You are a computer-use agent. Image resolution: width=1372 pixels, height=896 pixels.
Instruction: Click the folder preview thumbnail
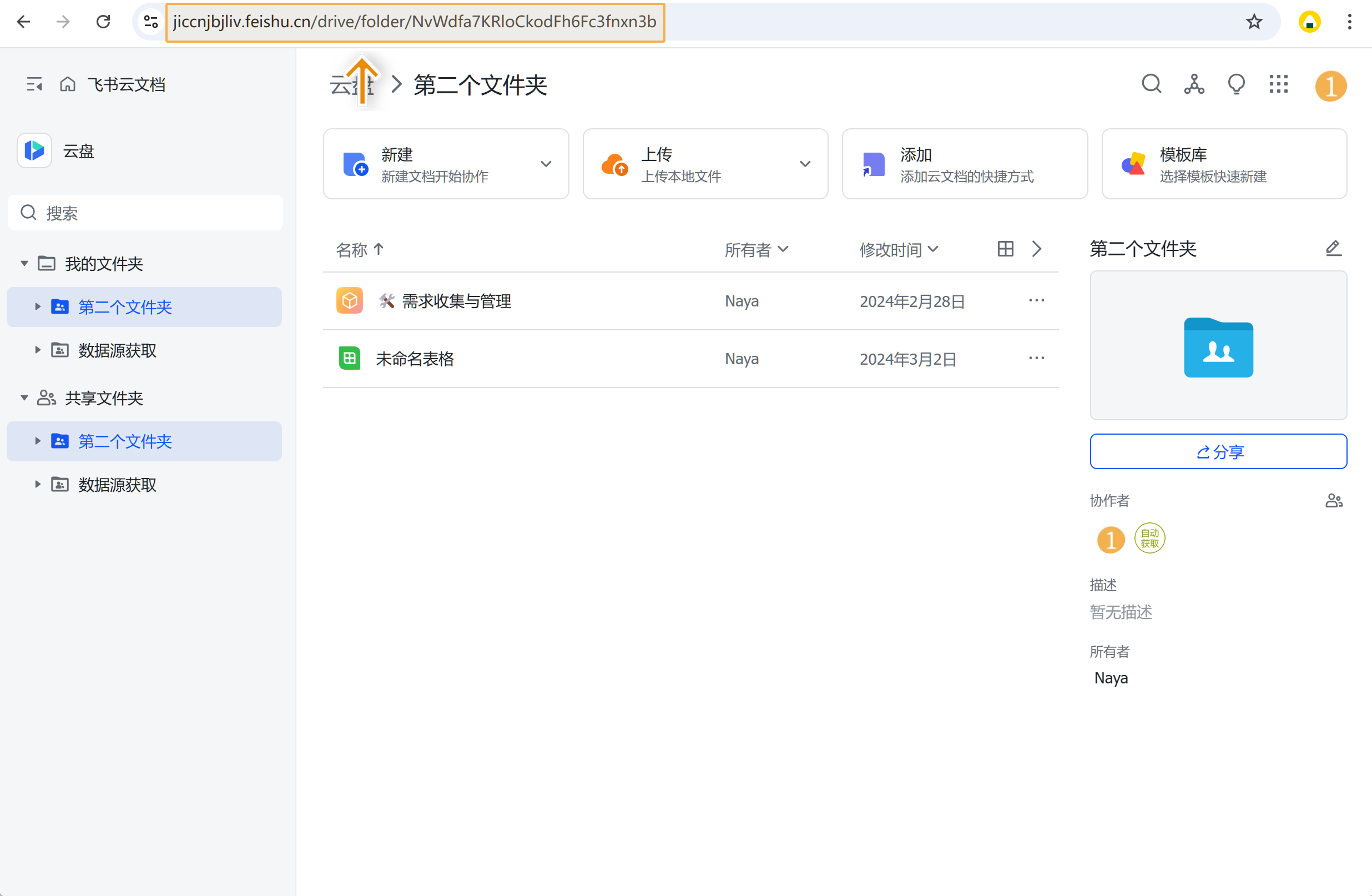coord(1218,345)
